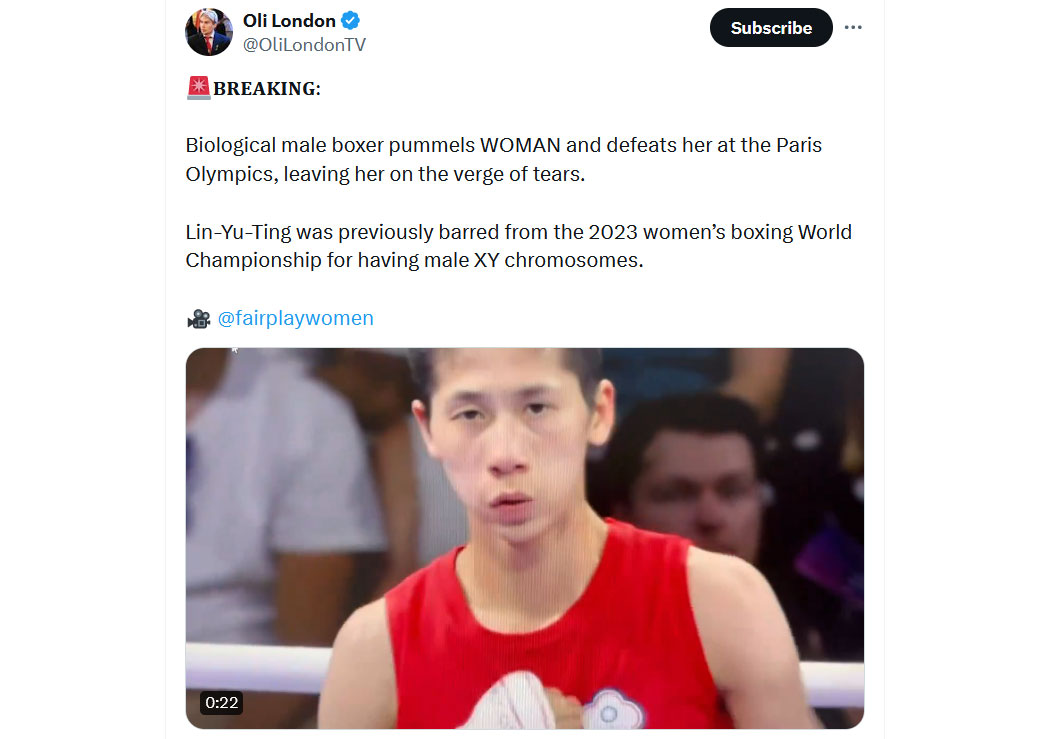Screen dimensions: 1050x739
Task: Click the BREAKING: headline text
Action: pyautogui.click(x=267, y=88)
